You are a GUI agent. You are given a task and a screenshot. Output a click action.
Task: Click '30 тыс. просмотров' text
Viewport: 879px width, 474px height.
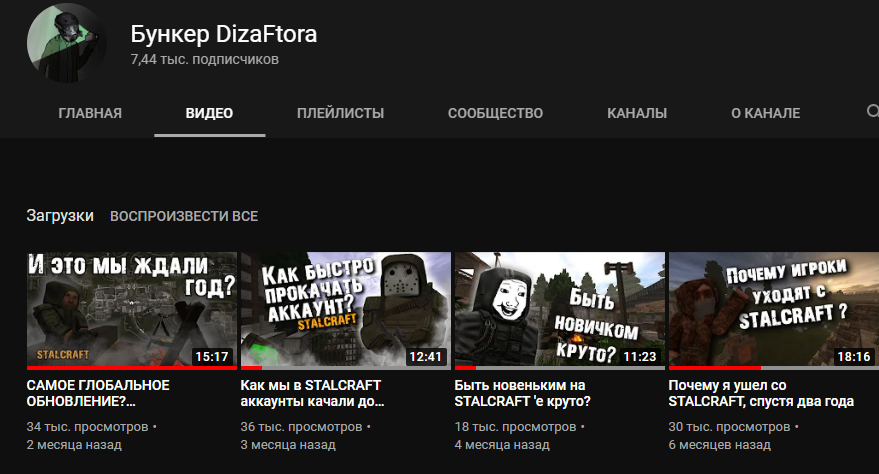(729, 427)
